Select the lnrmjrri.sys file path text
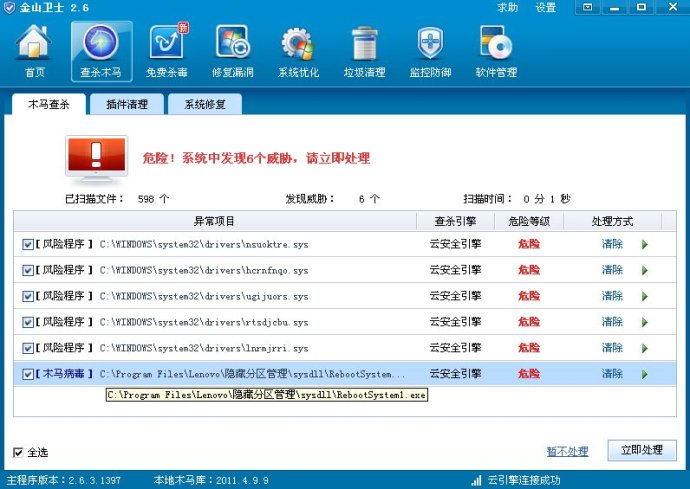Viewport: 690px width, 489px height. pos(204,348)
